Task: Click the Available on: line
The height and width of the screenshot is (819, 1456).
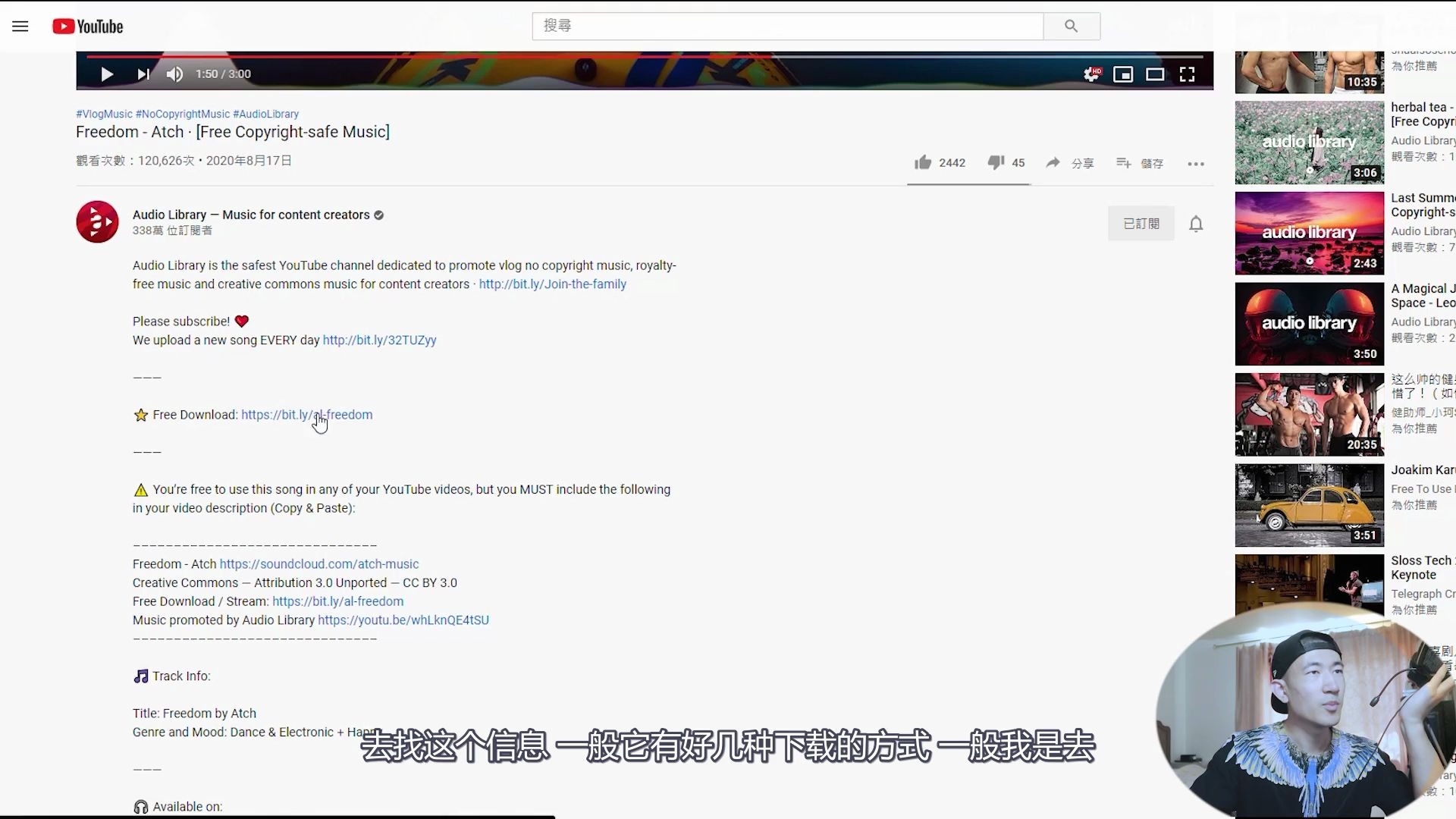Action: point(187,807)
